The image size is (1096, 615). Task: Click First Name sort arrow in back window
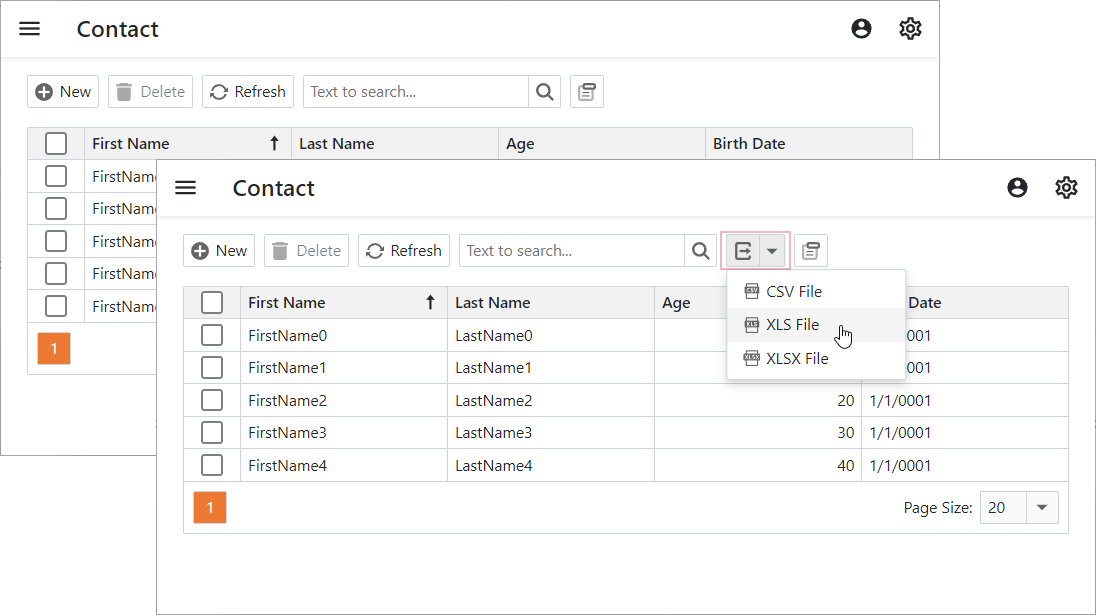(x=275, y=143)
